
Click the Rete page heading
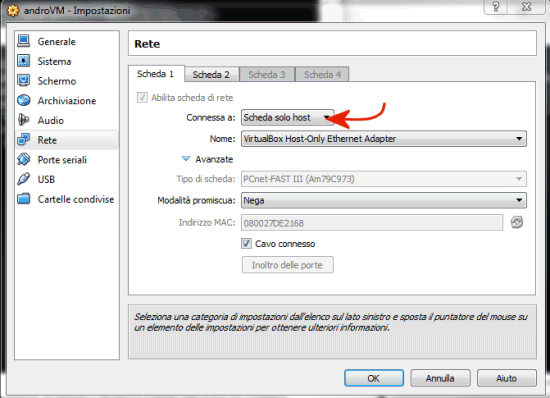point(147,44)
